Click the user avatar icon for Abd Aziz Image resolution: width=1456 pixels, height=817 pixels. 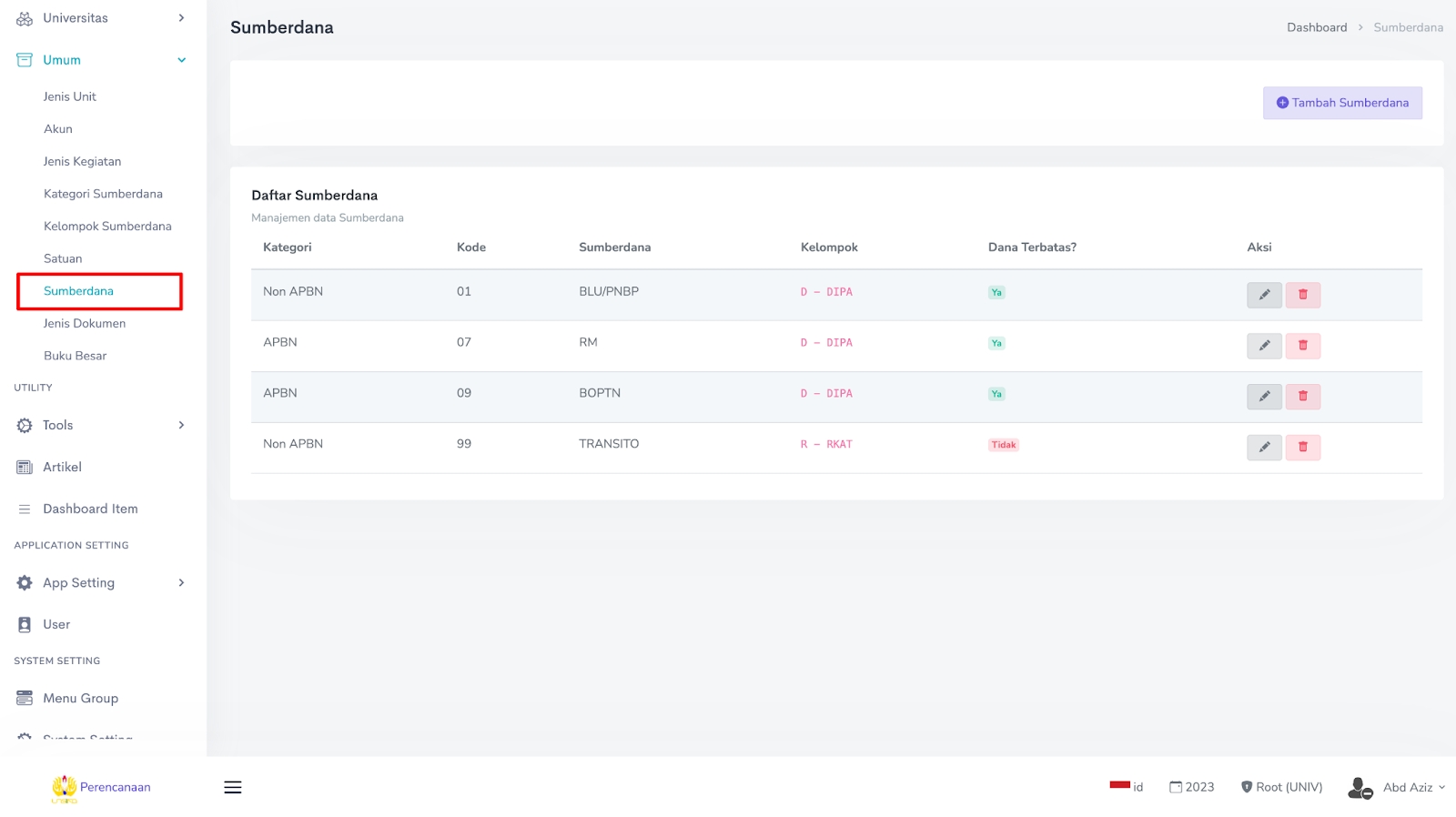(x=1360, y=788)
